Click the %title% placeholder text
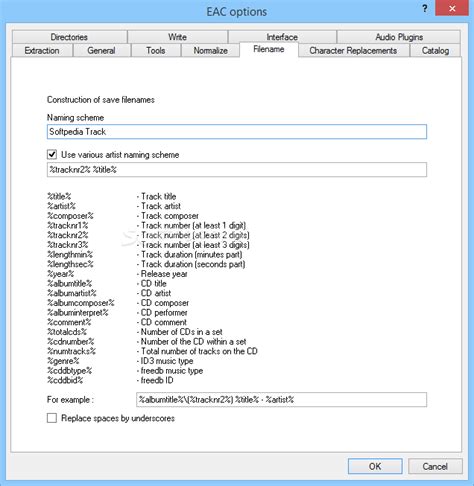Viewport: 474px width, 486px height. tap(59, 196)
